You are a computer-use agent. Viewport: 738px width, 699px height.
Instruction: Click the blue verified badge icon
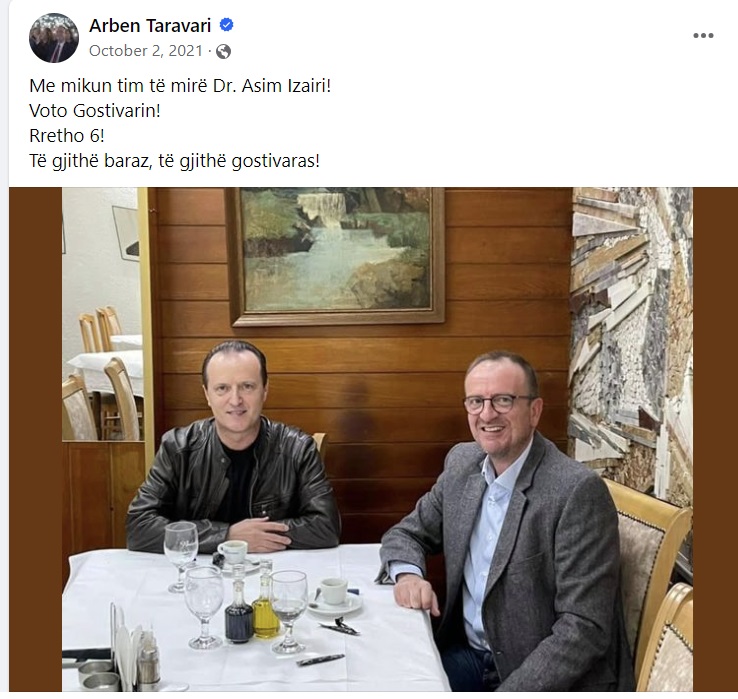[227, 25]
